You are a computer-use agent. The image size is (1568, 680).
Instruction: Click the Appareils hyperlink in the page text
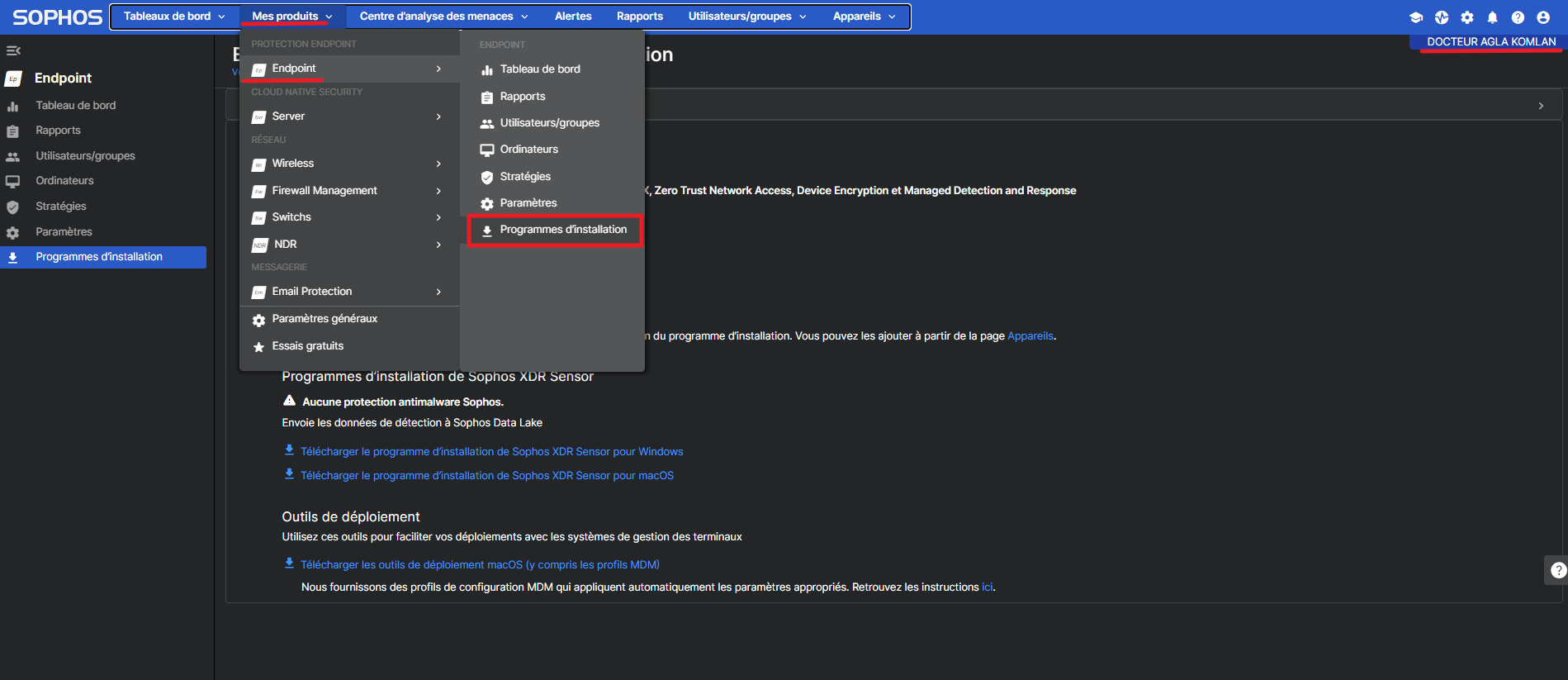click(x=1030, y=336)
